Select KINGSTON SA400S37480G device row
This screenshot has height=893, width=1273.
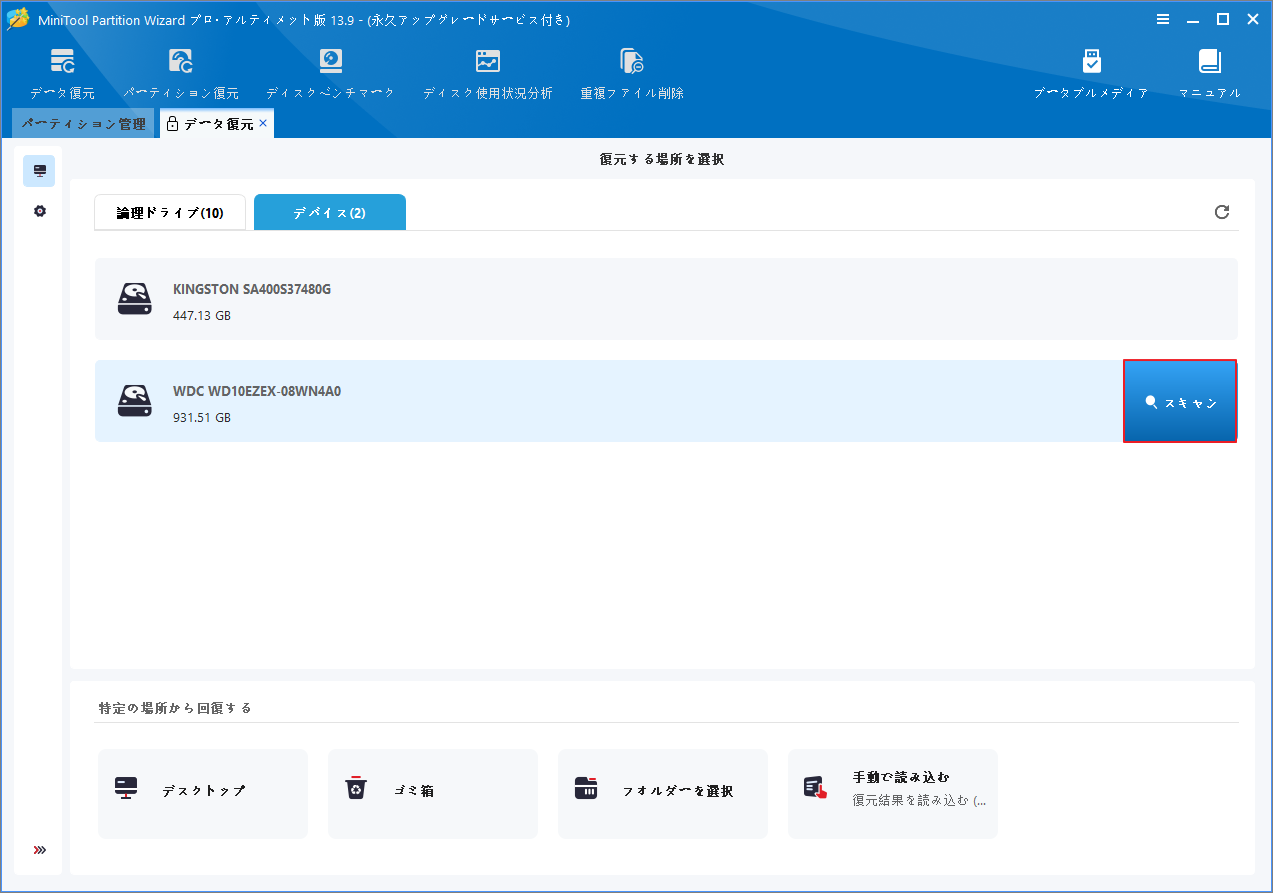pos(666,299)
